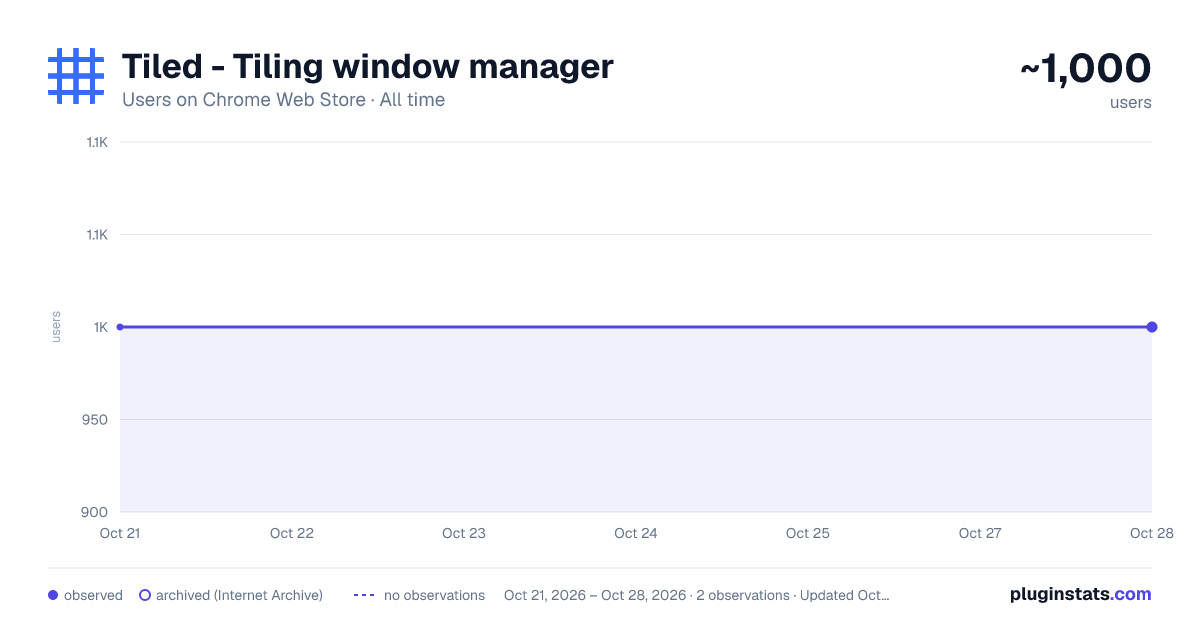Click the "Oct 21" x-axis label
This screenshot has height=630, width=1200.
pos(120,533)
